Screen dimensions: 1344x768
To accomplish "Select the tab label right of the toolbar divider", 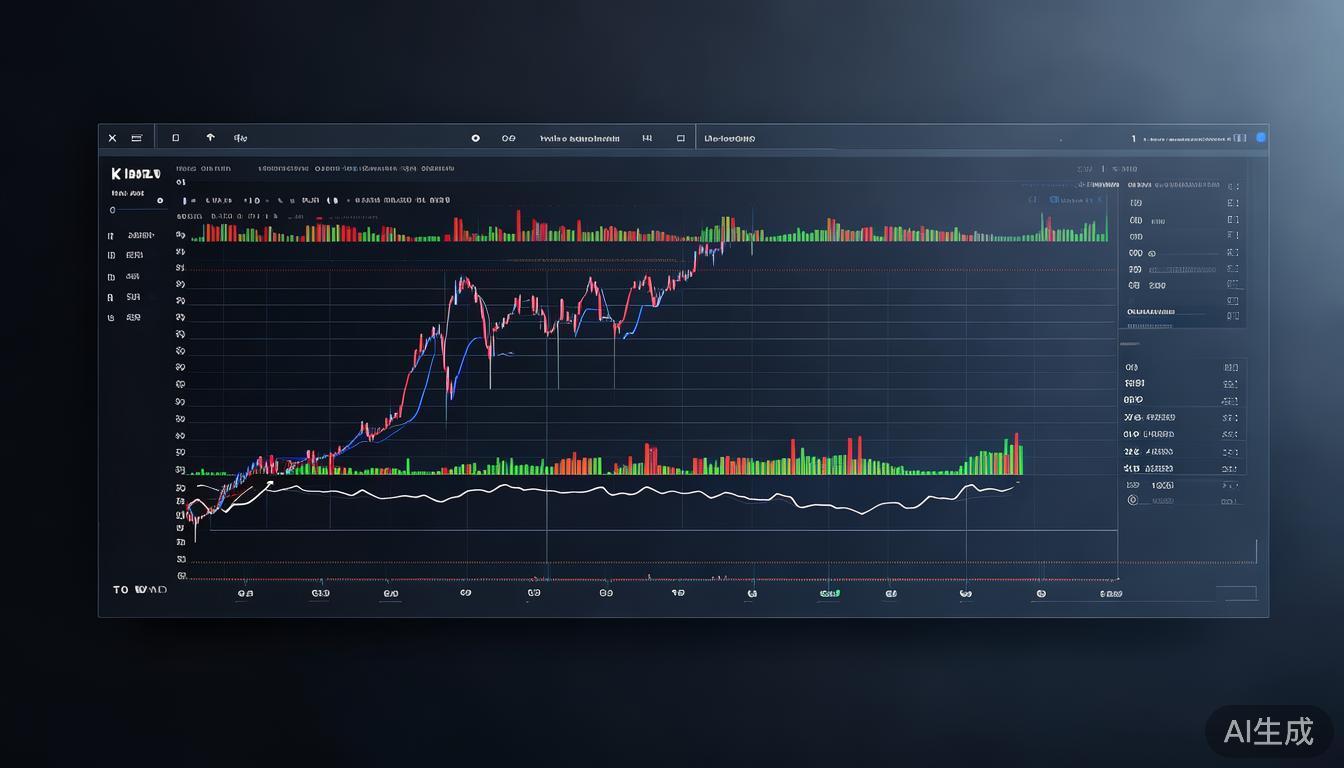I will click(729, 139).
